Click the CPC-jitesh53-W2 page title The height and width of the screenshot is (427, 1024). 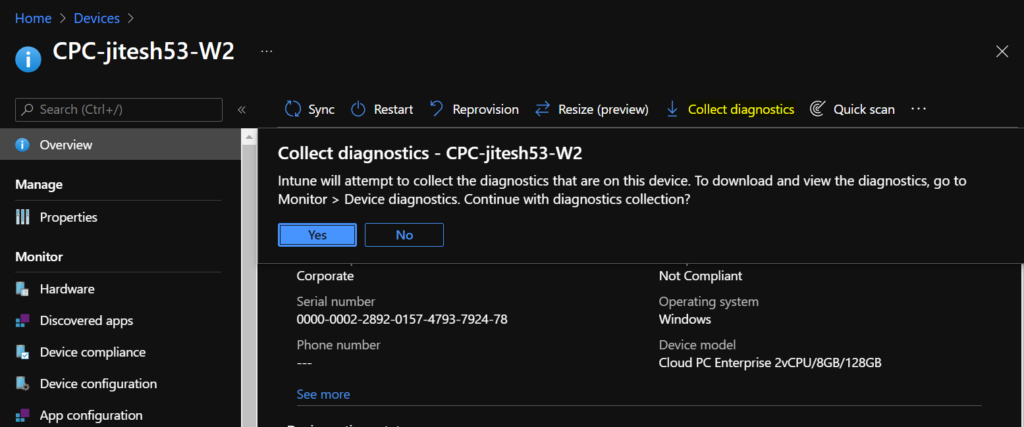143,52
